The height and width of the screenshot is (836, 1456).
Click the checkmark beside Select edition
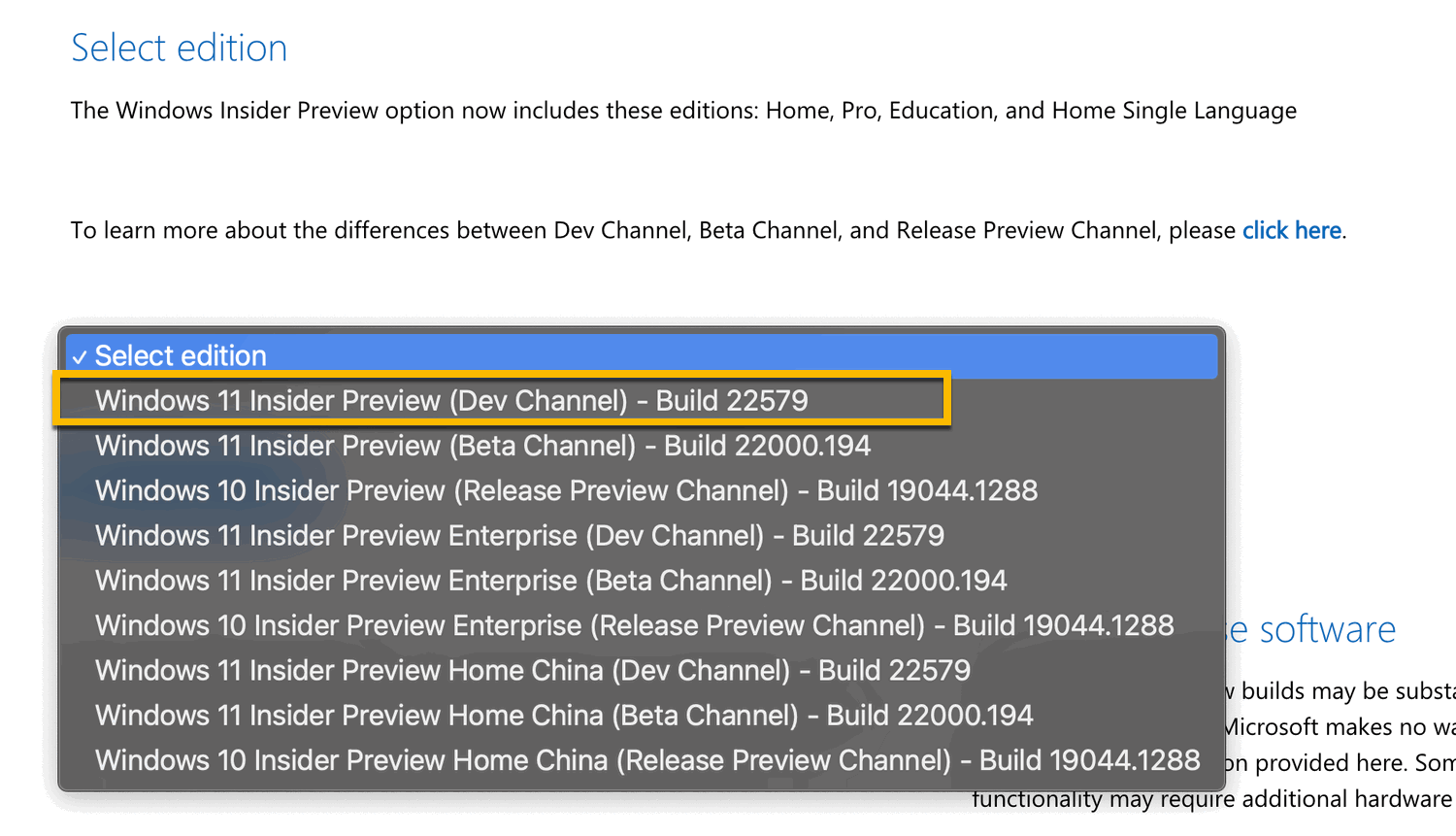81,355
